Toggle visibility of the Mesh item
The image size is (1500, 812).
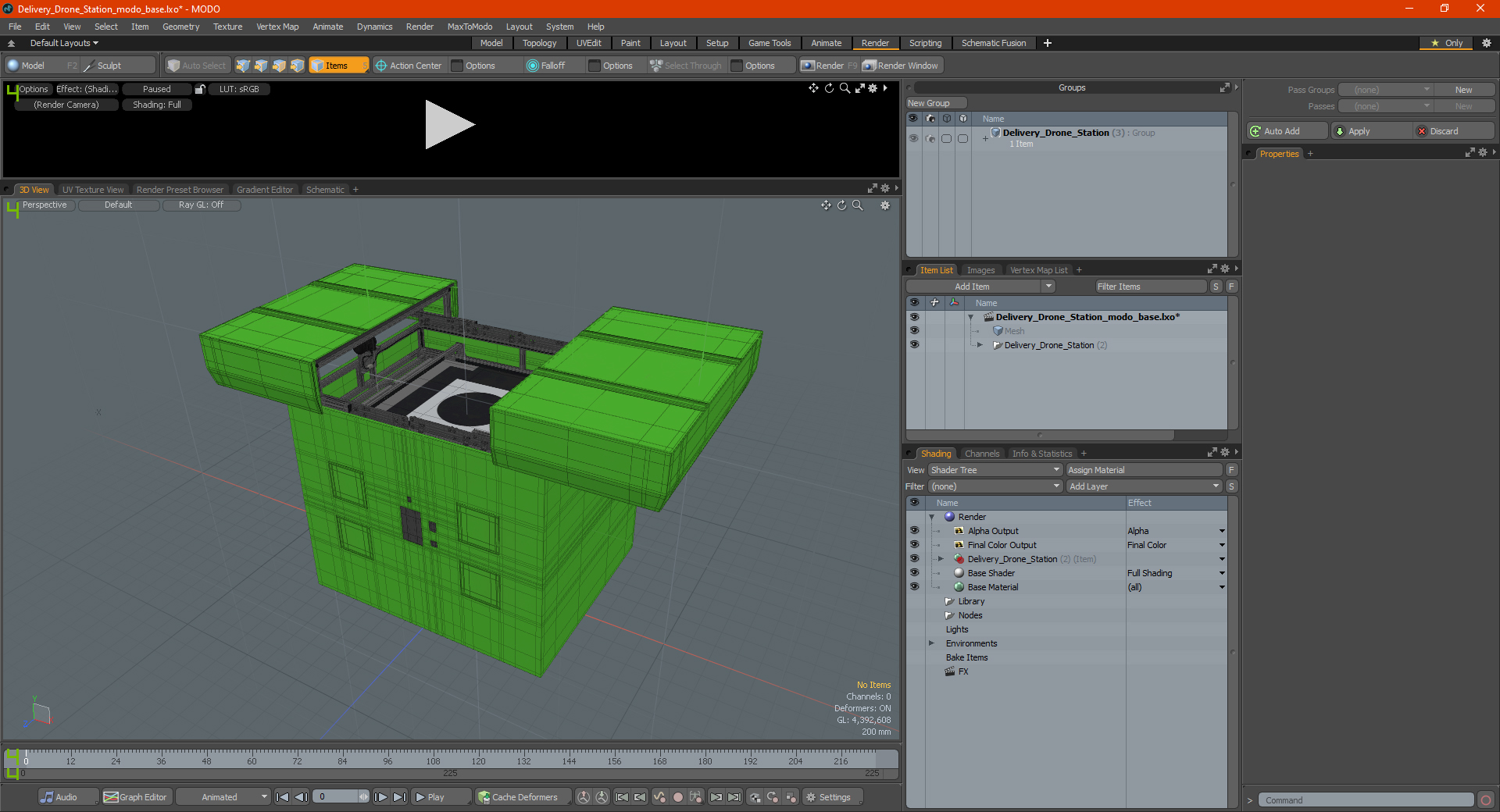914,330
